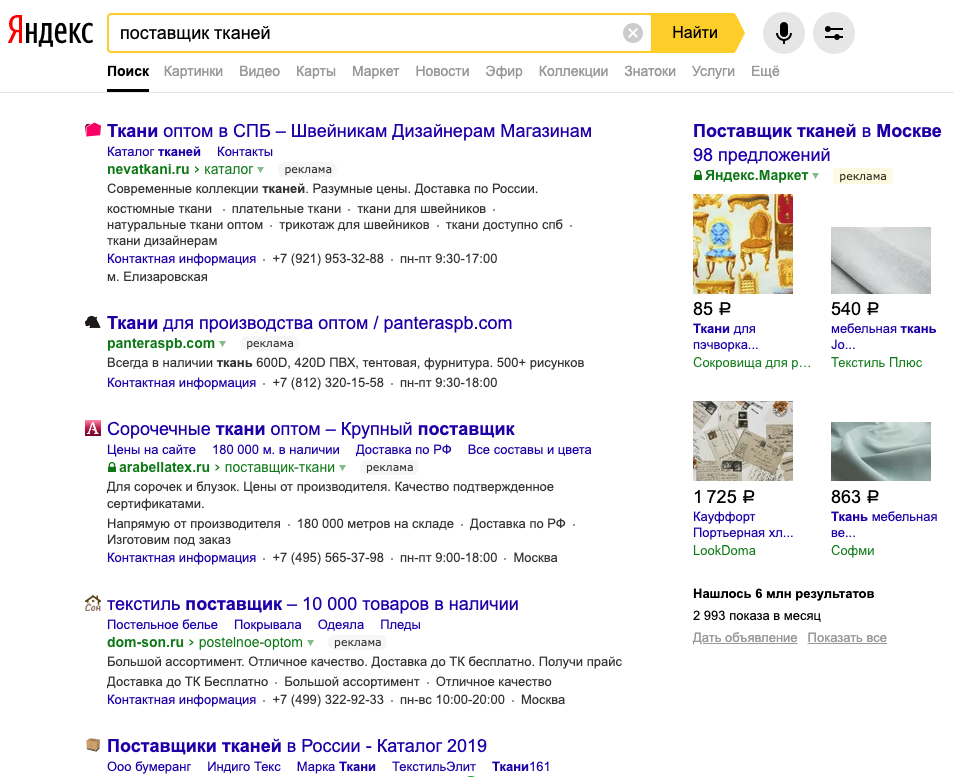The height and width of the screenshot is (777, 954).
Task: Click the white furniture fabric thumbnail
Action: click(881, 260)
